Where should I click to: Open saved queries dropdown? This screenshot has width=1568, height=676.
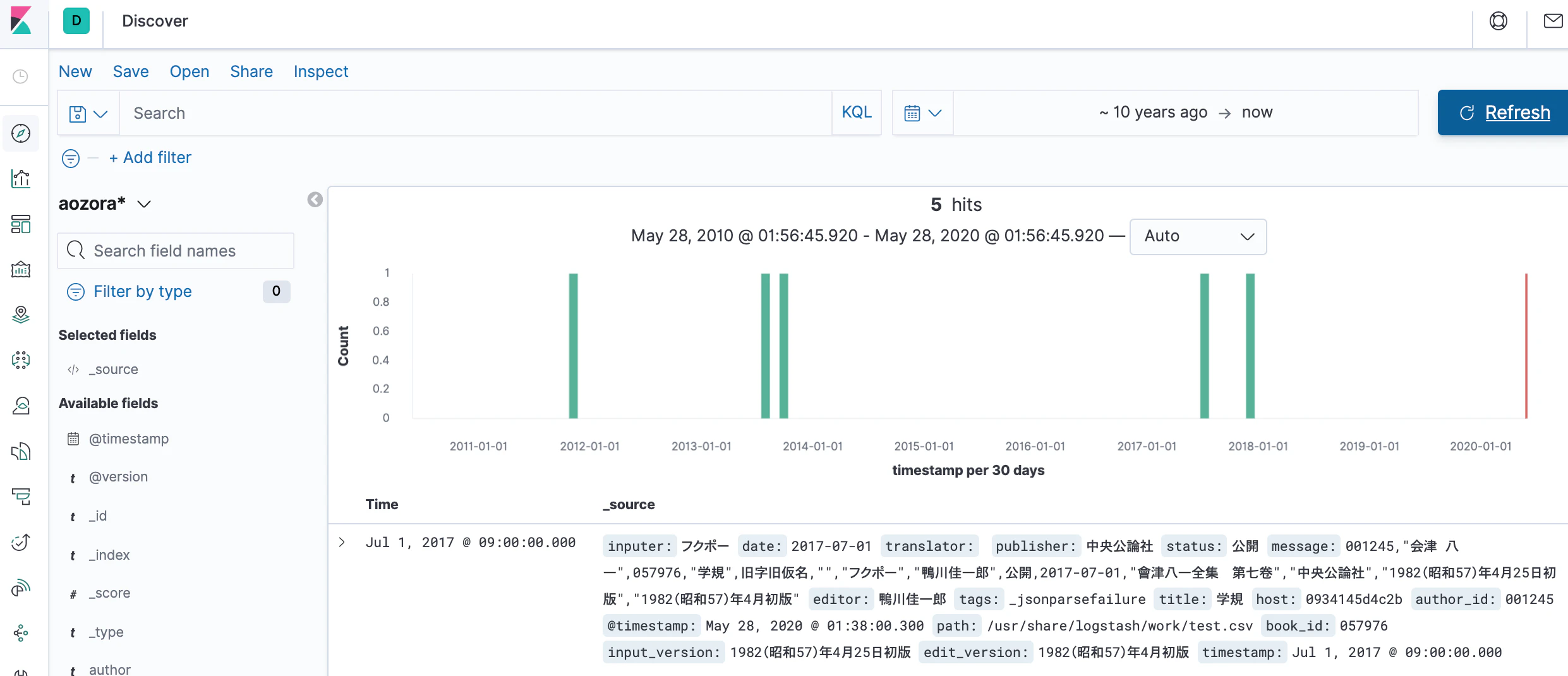88,114
